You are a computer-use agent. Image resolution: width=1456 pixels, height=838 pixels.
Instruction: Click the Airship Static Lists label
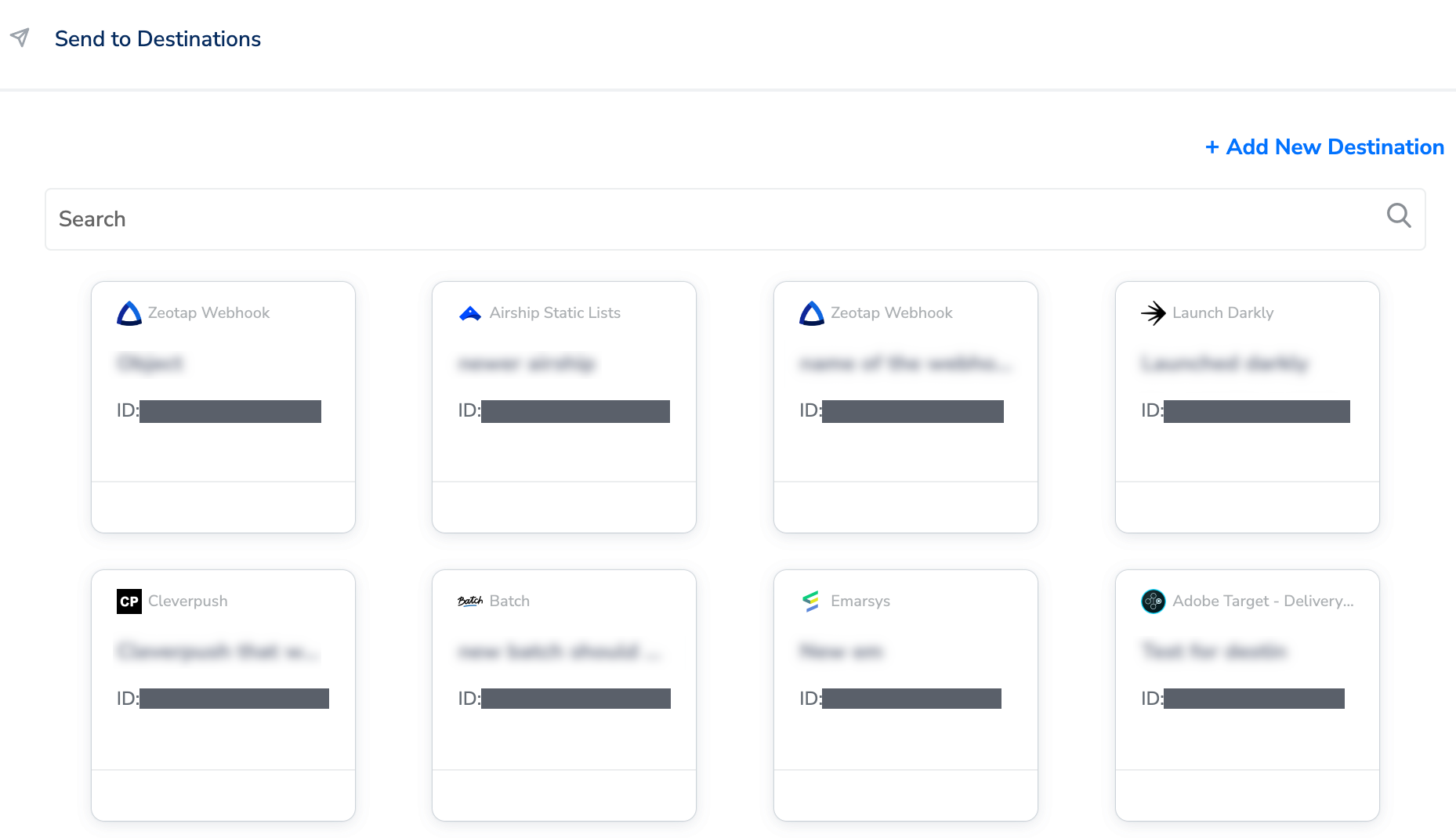tap(555, 313)
